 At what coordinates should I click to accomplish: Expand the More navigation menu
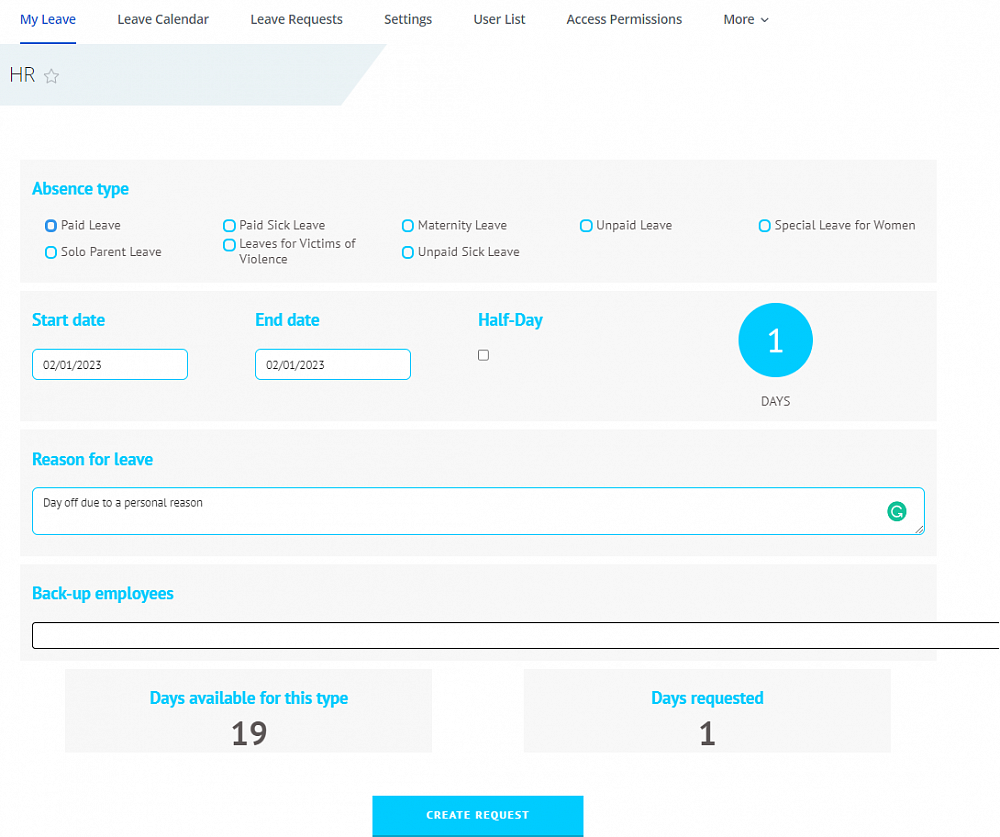tap(745, 19)
